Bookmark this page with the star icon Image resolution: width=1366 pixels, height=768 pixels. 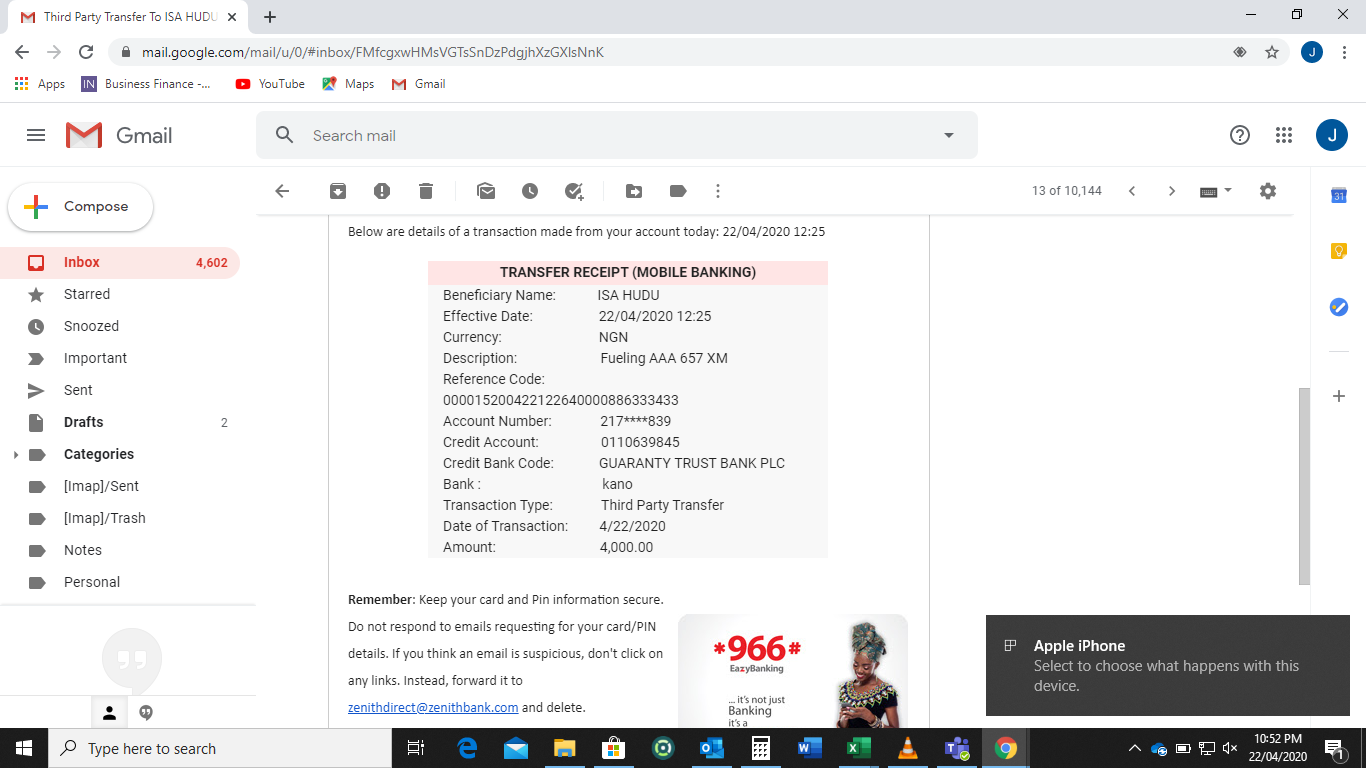point(1272,52)
